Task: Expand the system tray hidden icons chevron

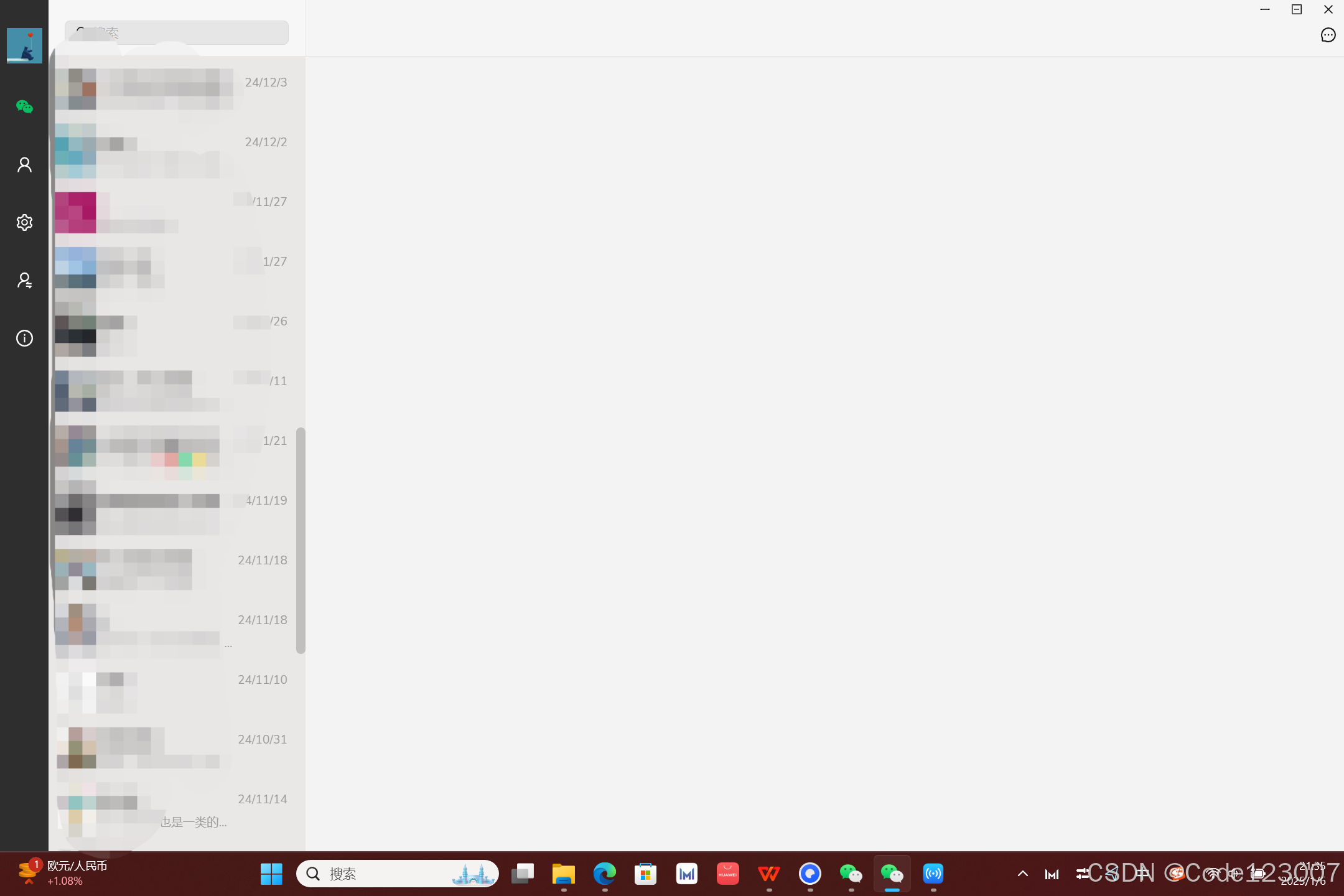Action: pos(1022,874)
